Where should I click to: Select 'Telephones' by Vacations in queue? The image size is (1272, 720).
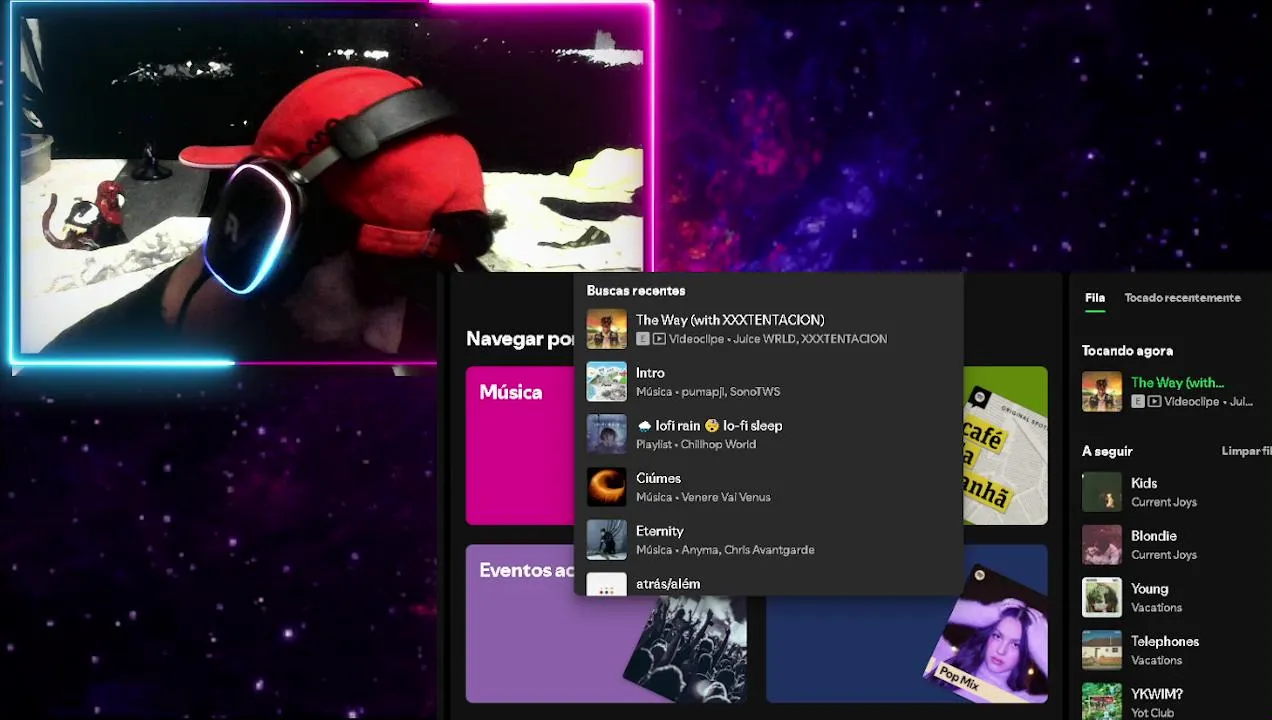point(1172,650)
